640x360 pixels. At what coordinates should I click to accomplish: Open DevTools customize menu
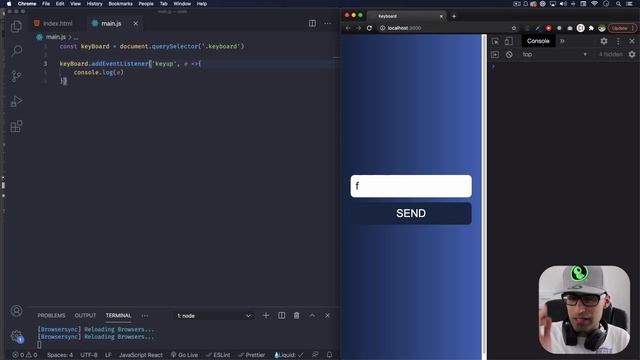pyautogui.click(x=618, y=41)
